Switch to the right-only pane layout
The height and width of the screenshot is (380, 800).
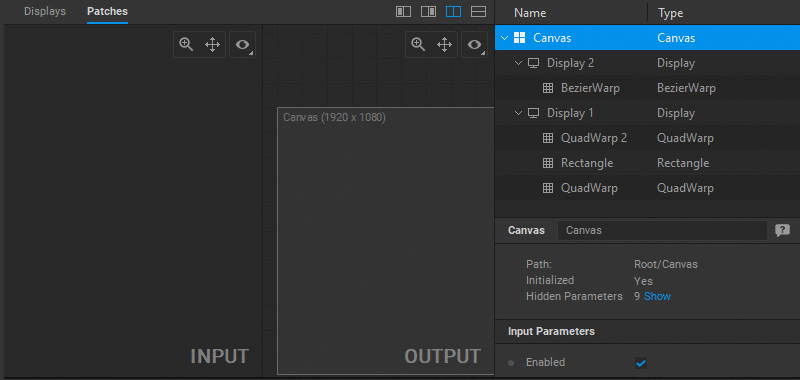coord(429,12)
